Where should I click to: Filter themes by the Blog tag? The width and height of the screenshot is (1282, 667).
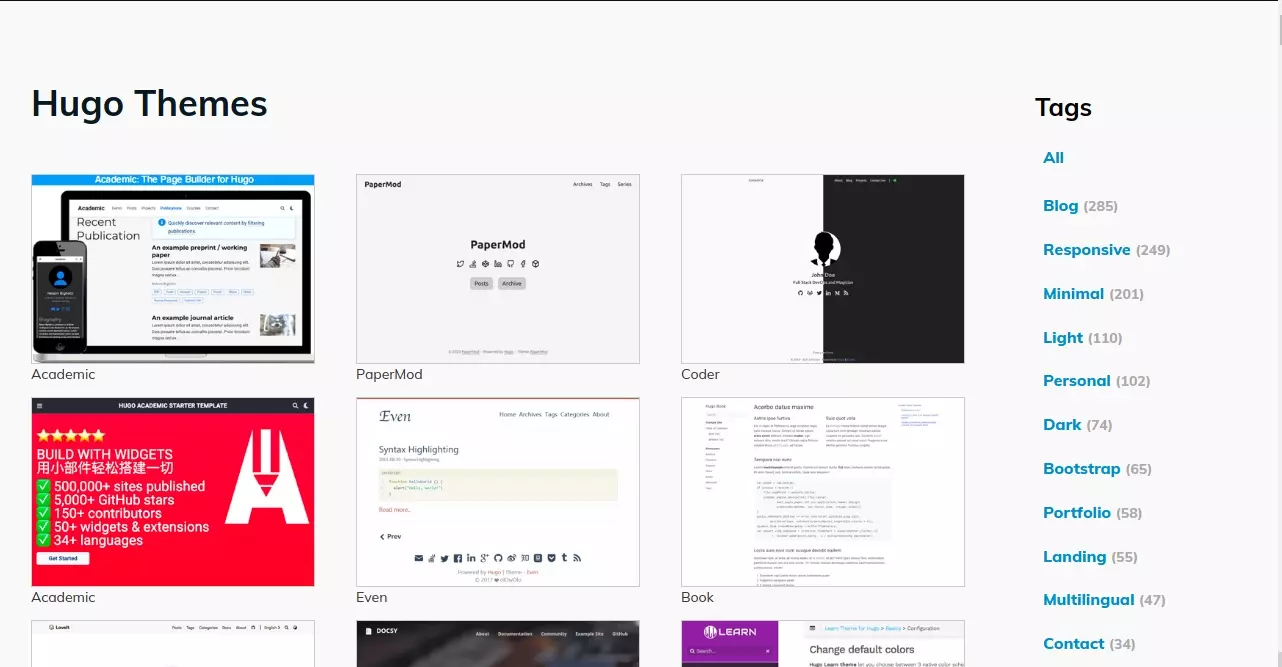[x=1060, y=206]
